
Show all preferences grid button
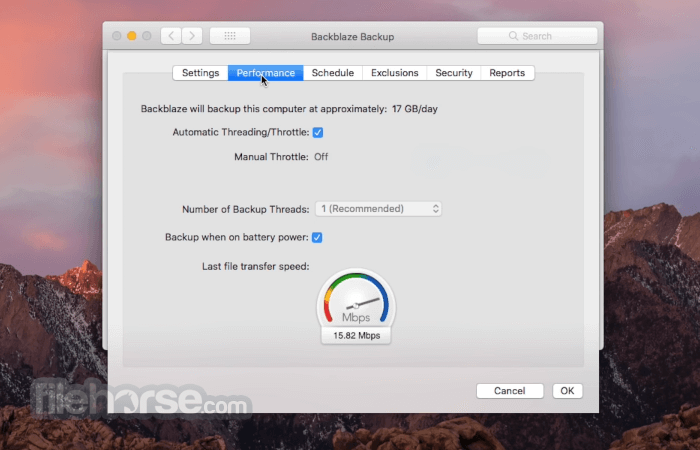point(230,36)
